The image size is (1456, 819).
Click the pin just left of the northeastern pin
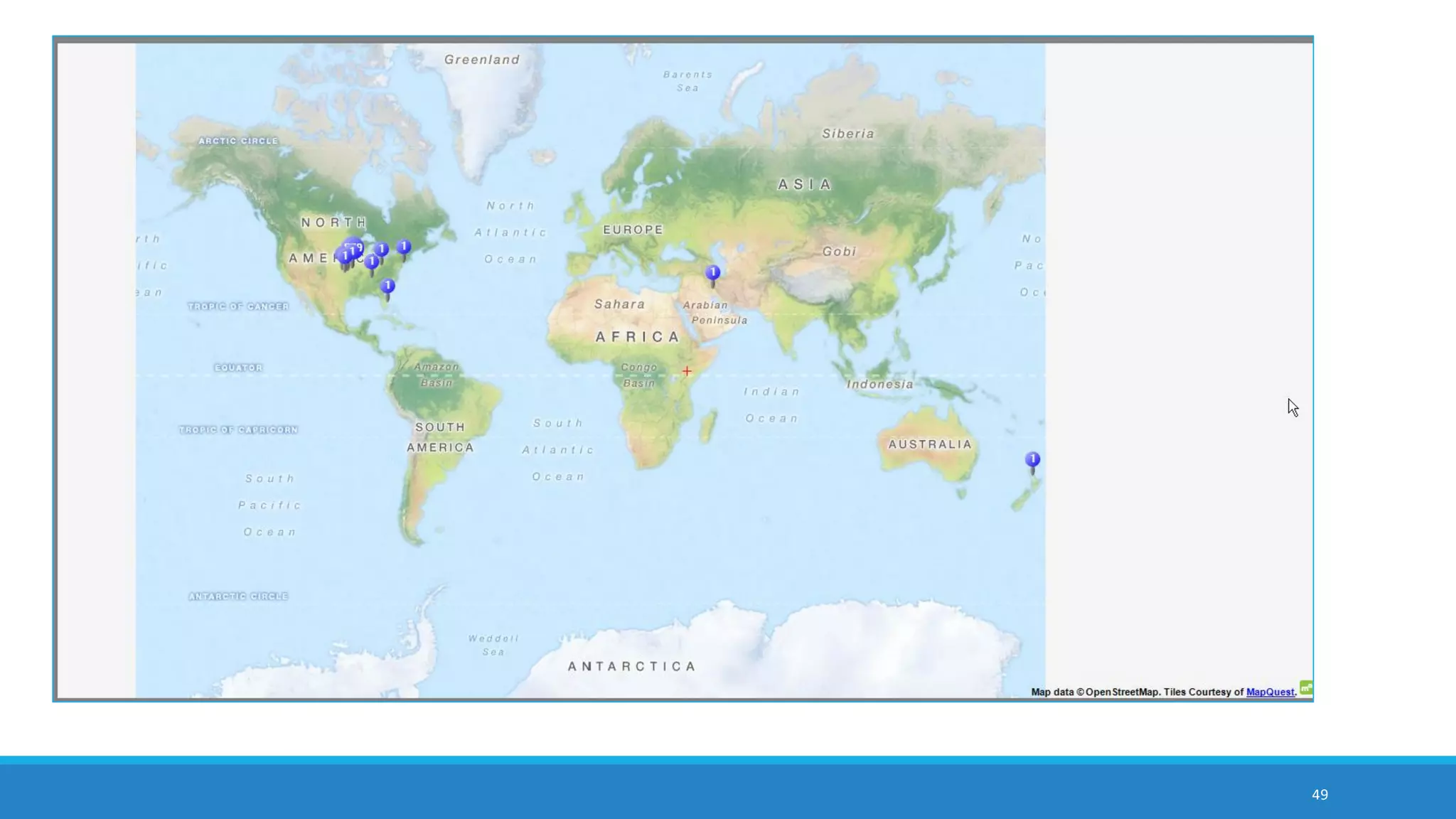click(382, 250)
